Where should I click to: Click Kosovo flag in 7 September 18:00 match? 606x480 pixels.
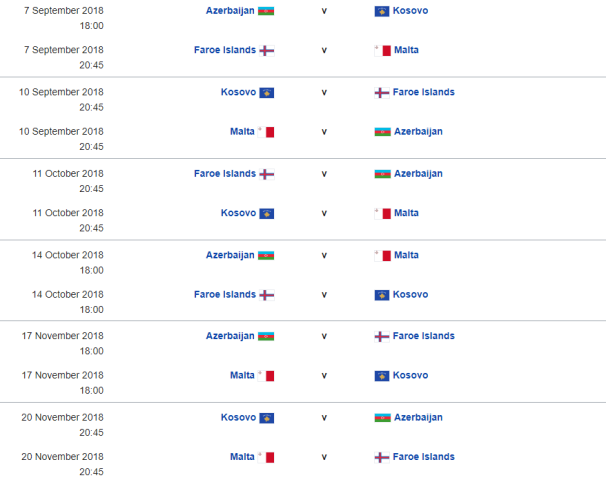click(382, 11)
